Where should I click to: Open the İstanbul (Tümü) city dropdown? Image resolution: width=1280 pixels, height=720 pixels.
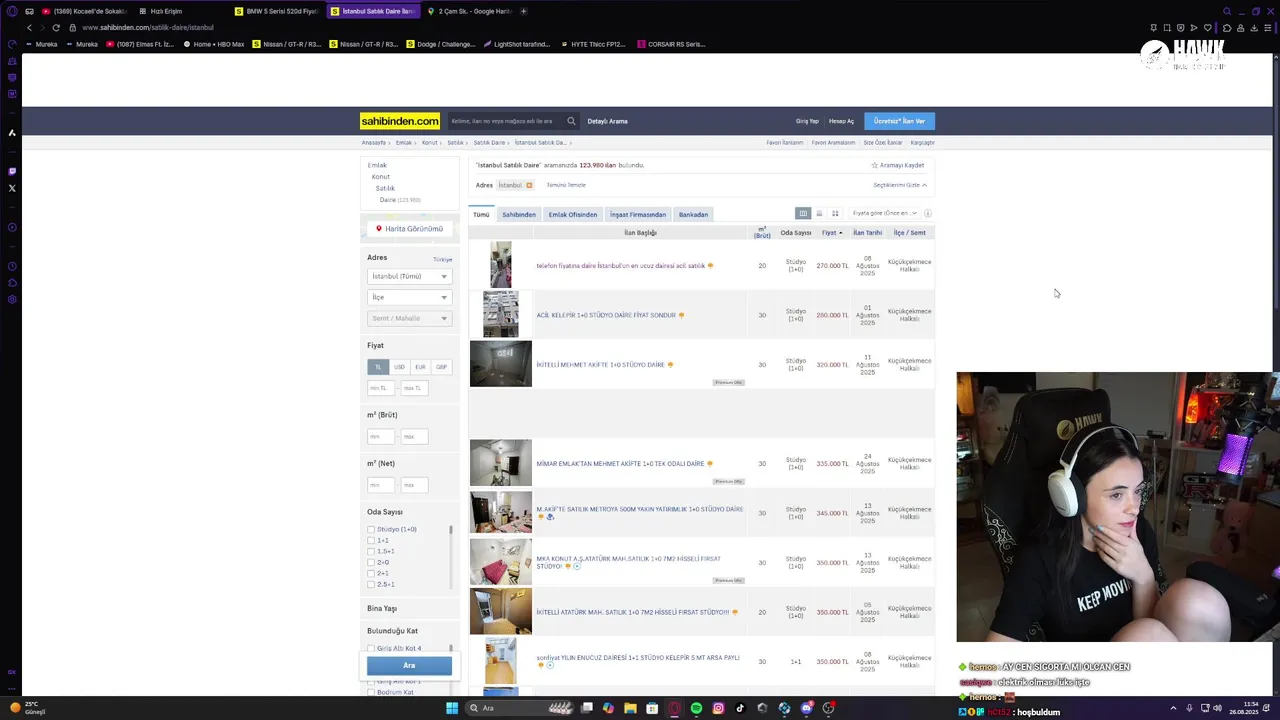point(409,276)
